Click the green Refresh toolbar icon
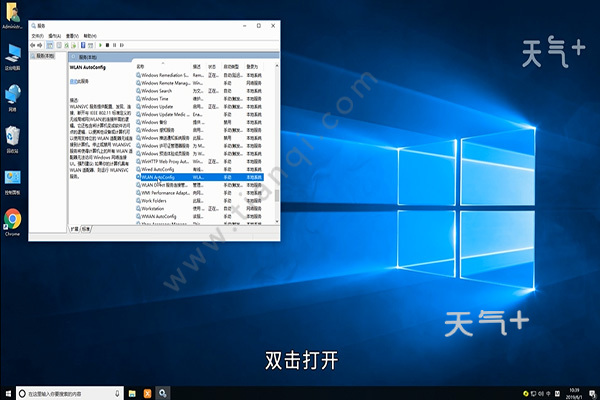The image size is (600, 400). click(67, 45)
